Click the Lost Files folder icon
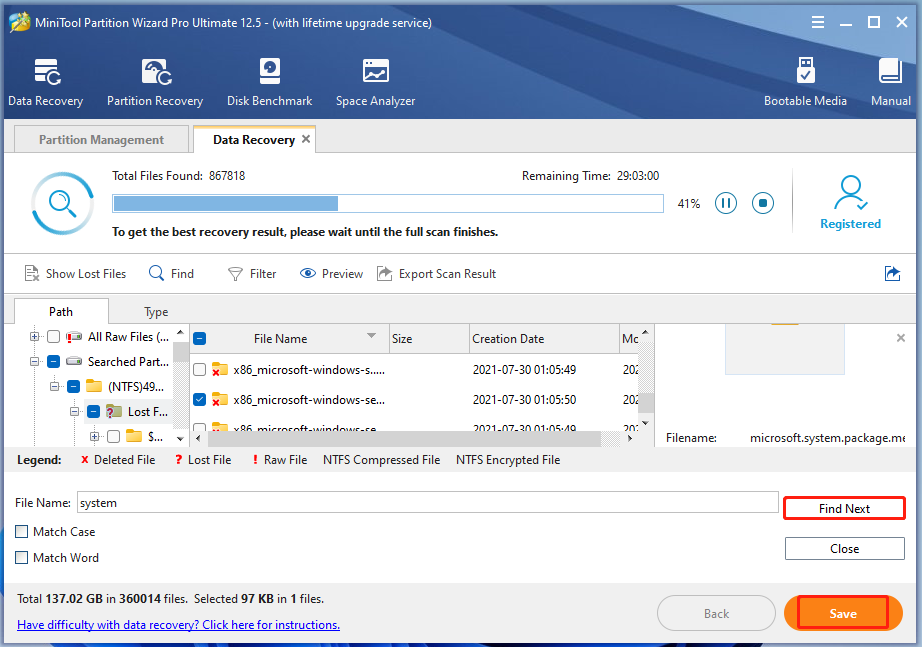This screenshot has height=647, width=922. point(114,411)
